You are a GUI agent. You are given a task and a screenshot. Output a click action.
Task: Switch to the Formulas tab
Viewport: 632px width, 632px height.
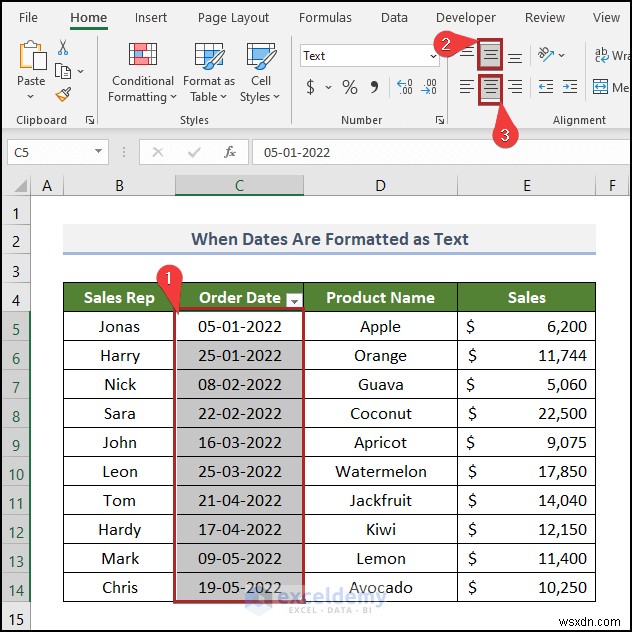pyautogui.click(x=325, y=18)
